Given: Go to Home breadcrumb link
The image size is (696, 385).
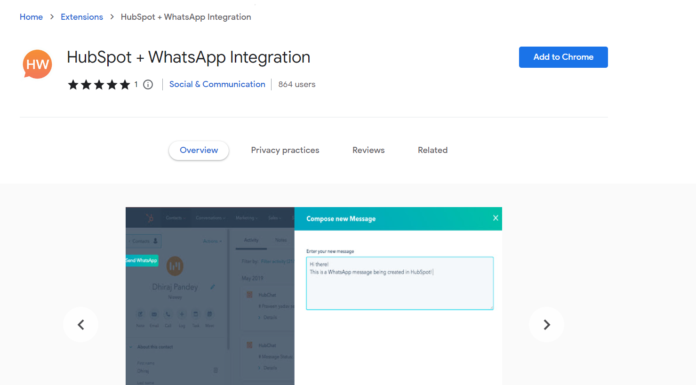Looking at the screenshot, I should (31, 17).
